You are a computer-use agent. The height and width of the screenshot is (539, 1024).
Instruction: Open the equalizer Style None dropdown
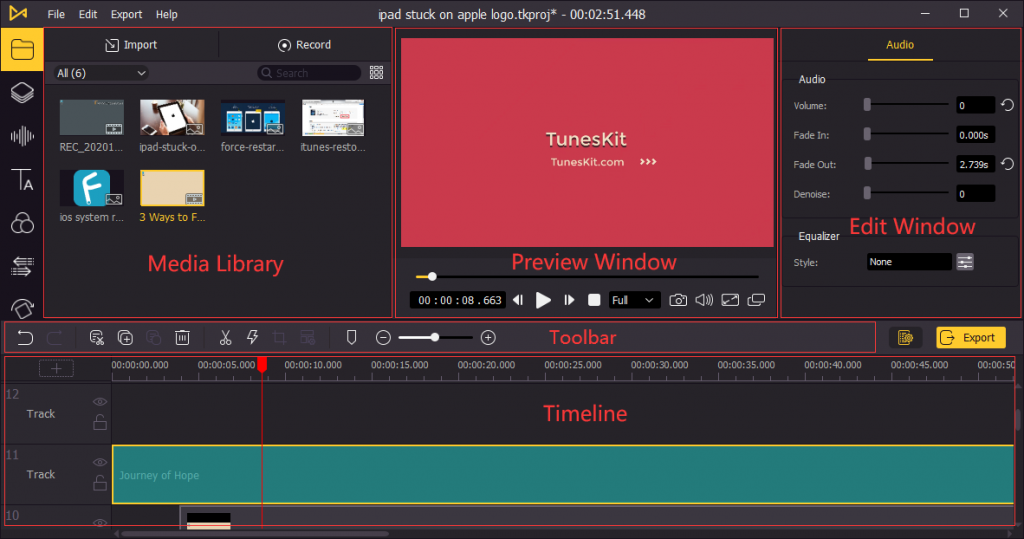909,262
